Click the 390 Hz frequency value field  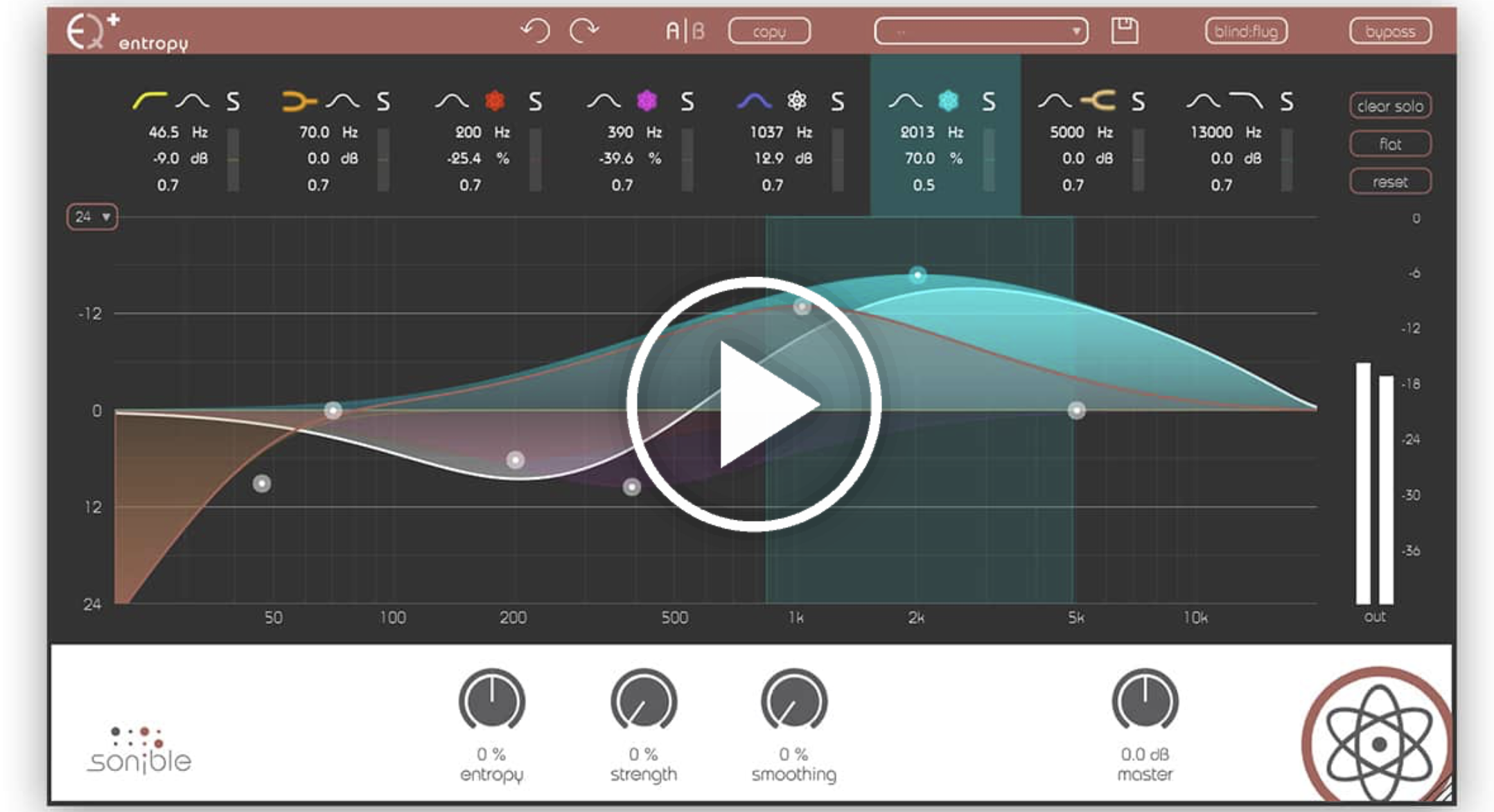[621, 132]
